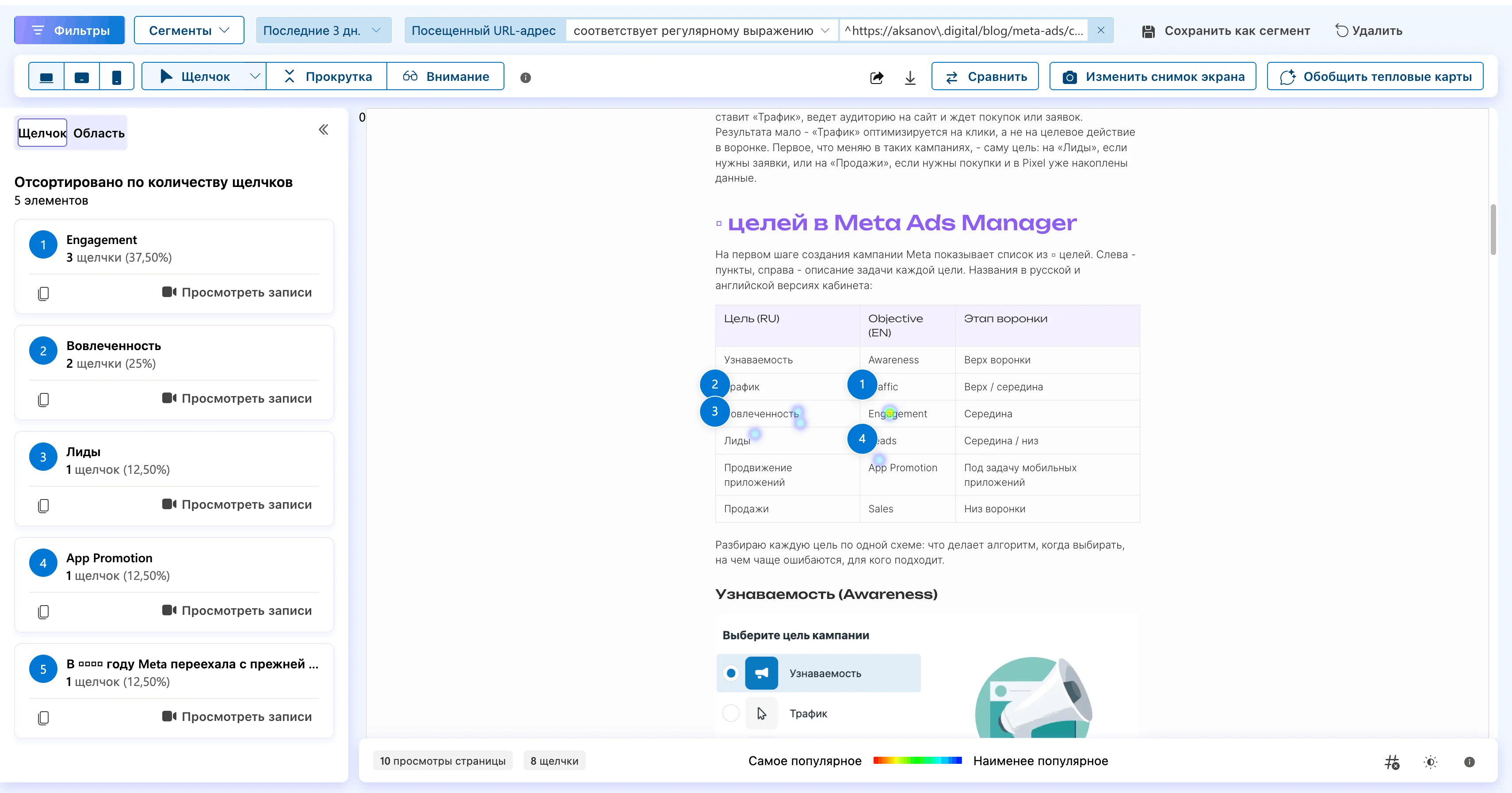Copy element selector for Вовлеченность card
The height and width of the screenshot is (793, 1512).
tap(43, 400)
